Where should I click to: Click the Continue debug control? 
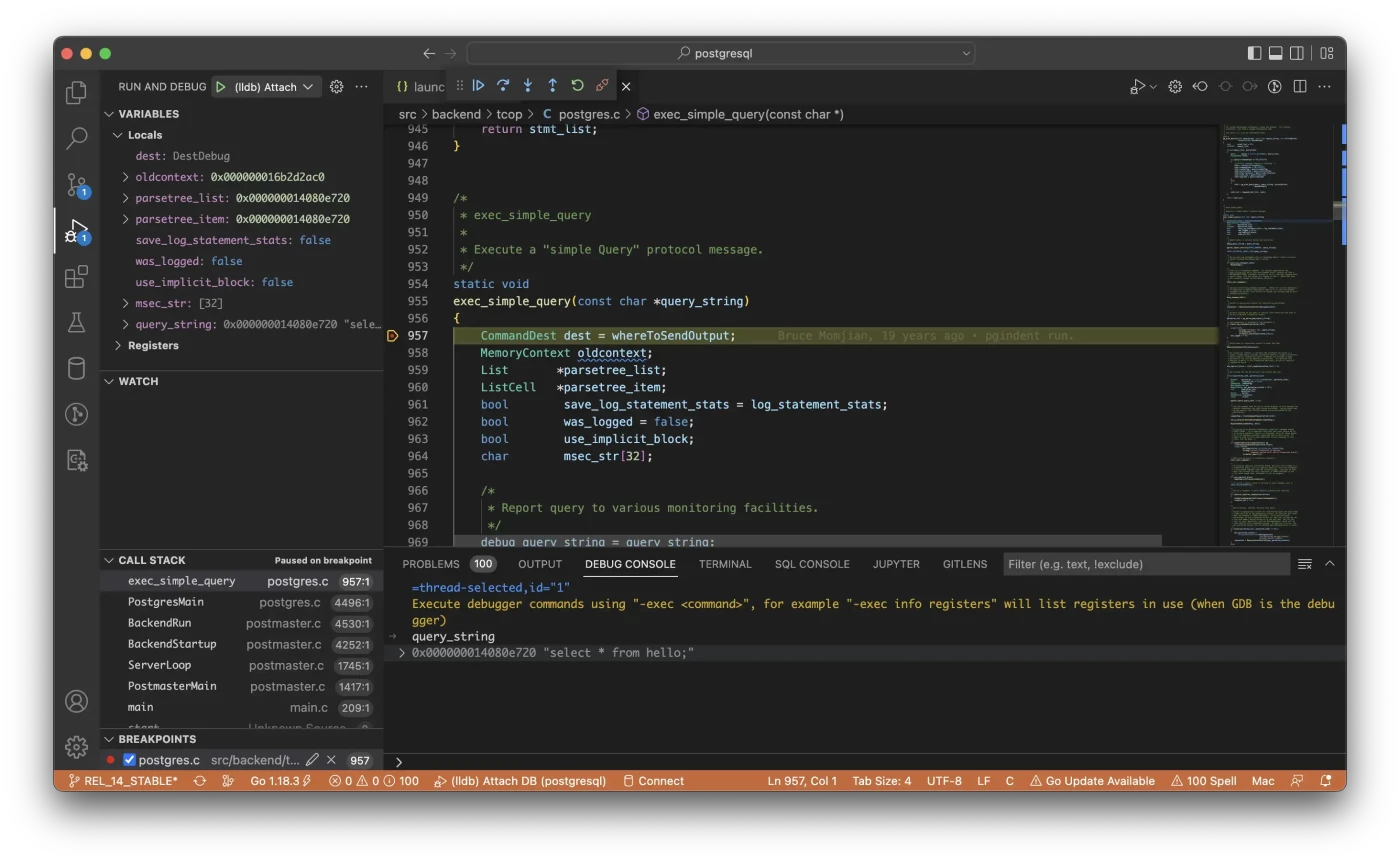(x=478, y=85)
